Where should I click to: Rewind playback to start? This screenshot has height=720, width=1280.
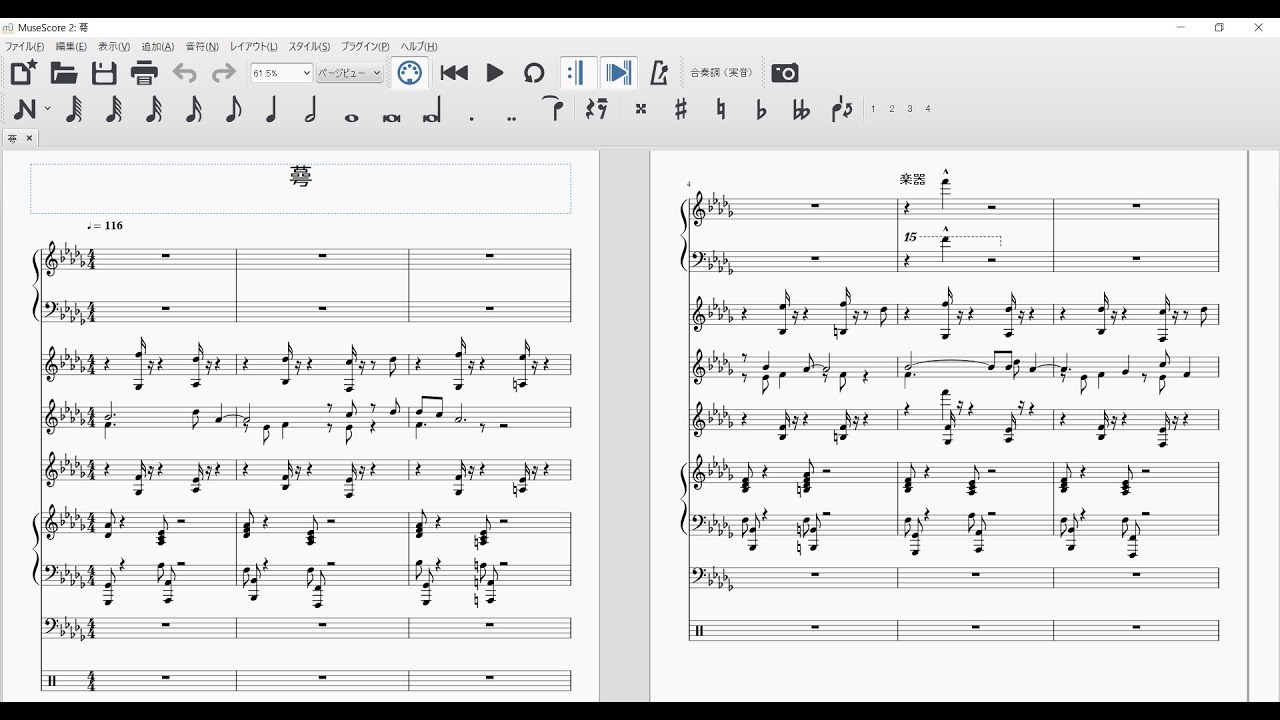(x=454, y=72)
